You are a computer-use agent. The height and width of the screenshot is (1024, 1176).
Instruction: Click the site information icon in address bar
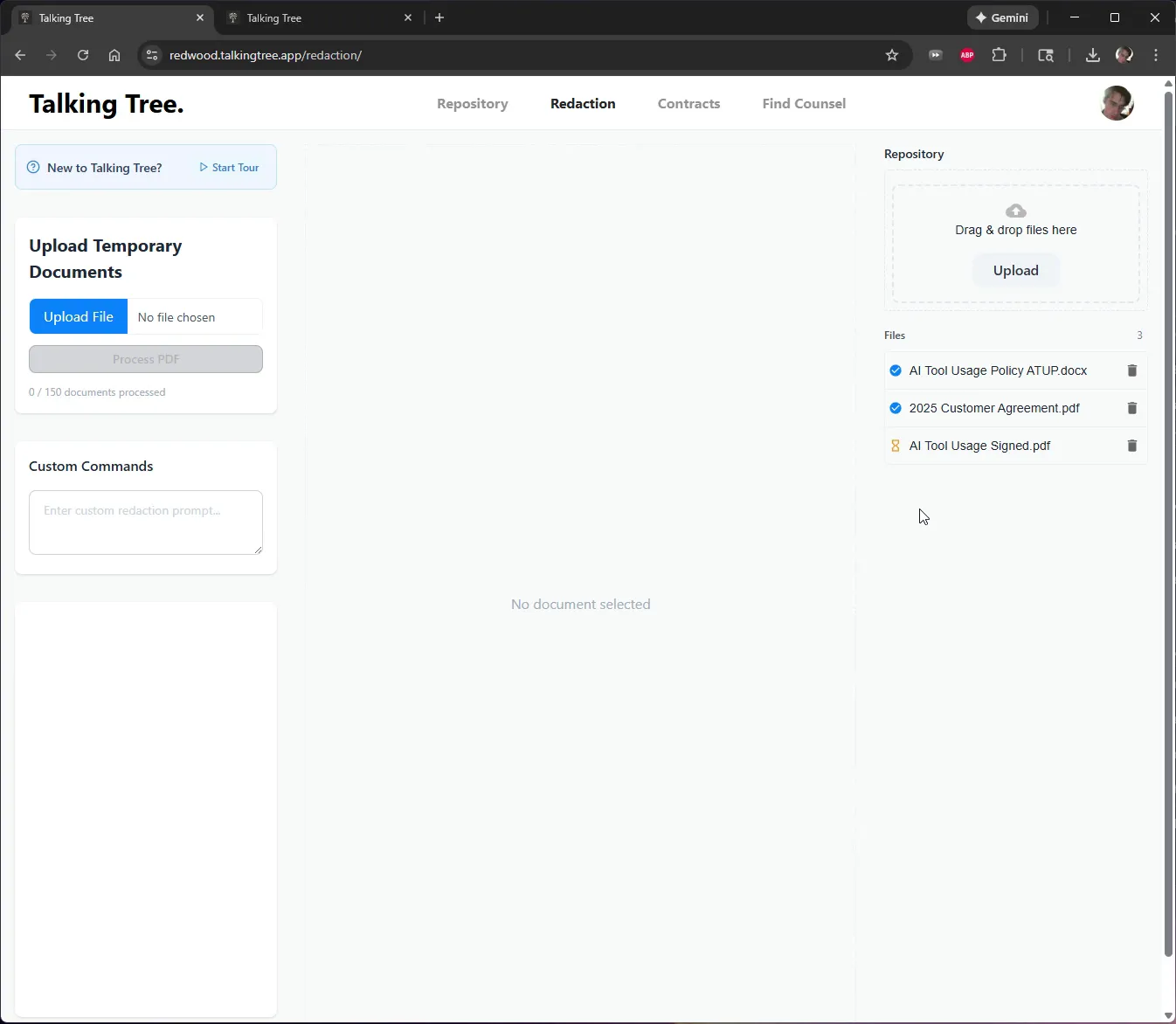[152, 55]
